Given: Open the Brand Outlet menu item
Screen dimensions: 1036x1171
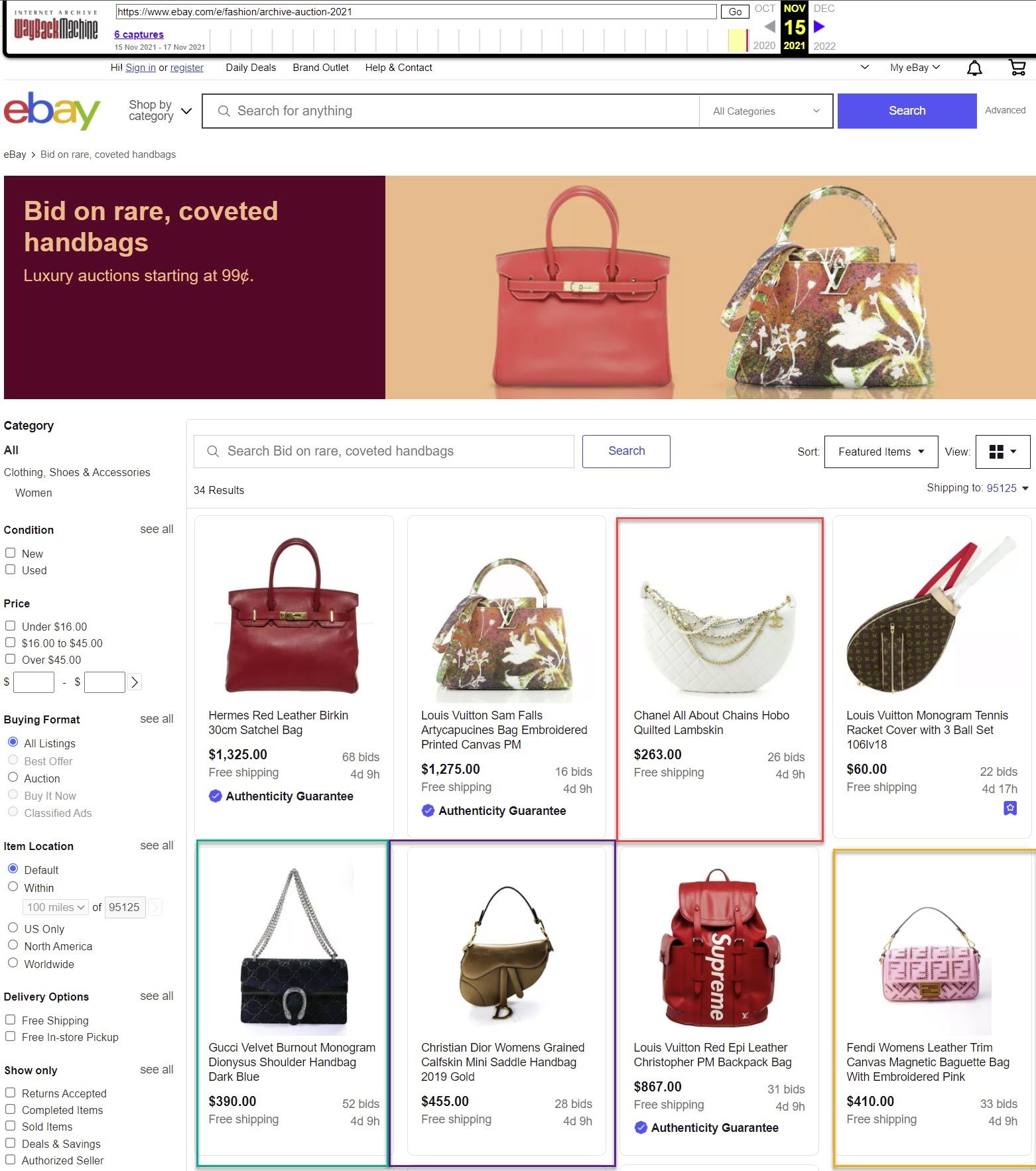Looking at the screenshot, I should (320, 68).
